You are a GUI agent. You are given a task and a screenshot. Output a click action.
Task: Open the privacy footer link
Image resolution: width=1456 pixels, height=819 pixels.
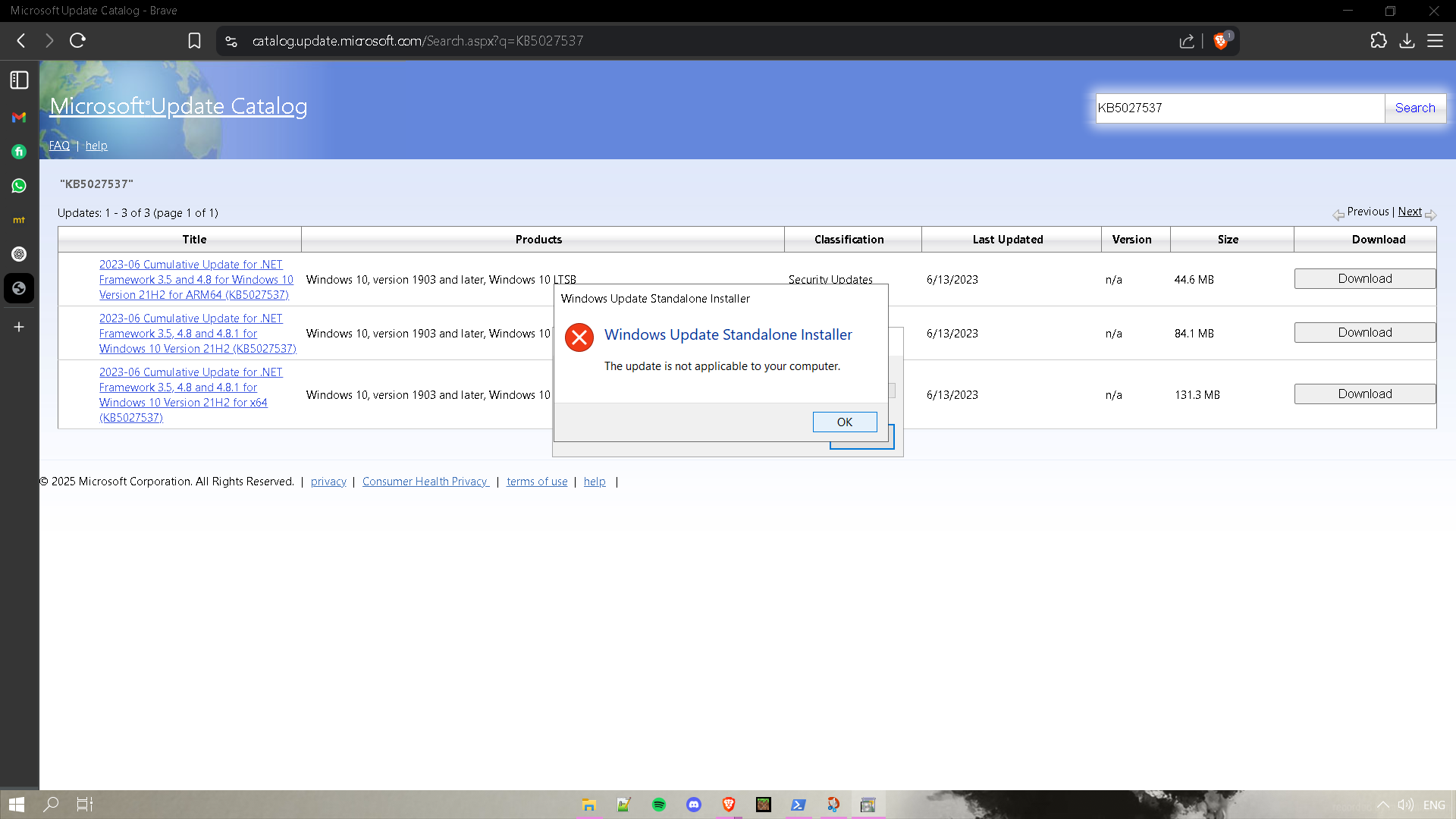(x=328, y=482)
